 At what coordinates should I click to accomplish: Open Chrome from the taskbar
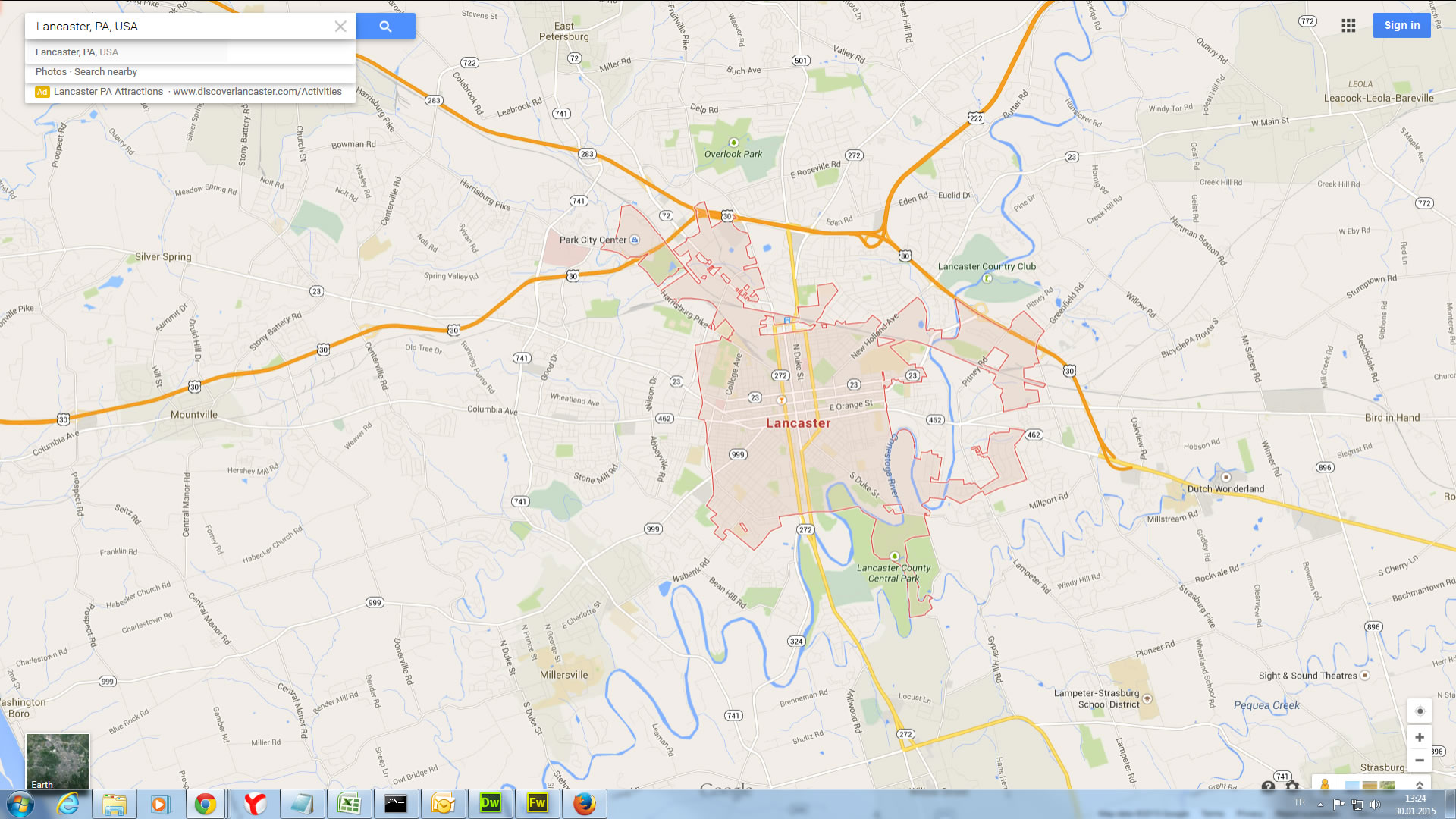click(x=205, y=804)
